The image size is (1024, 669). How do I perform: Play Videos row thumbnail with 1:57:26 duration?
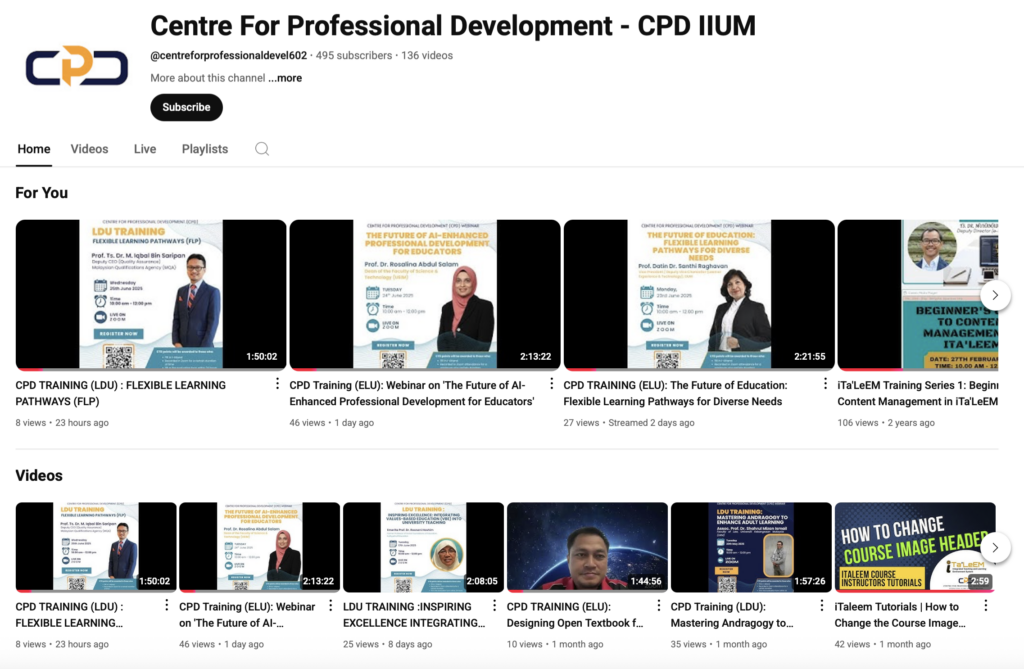click(751, 547)
